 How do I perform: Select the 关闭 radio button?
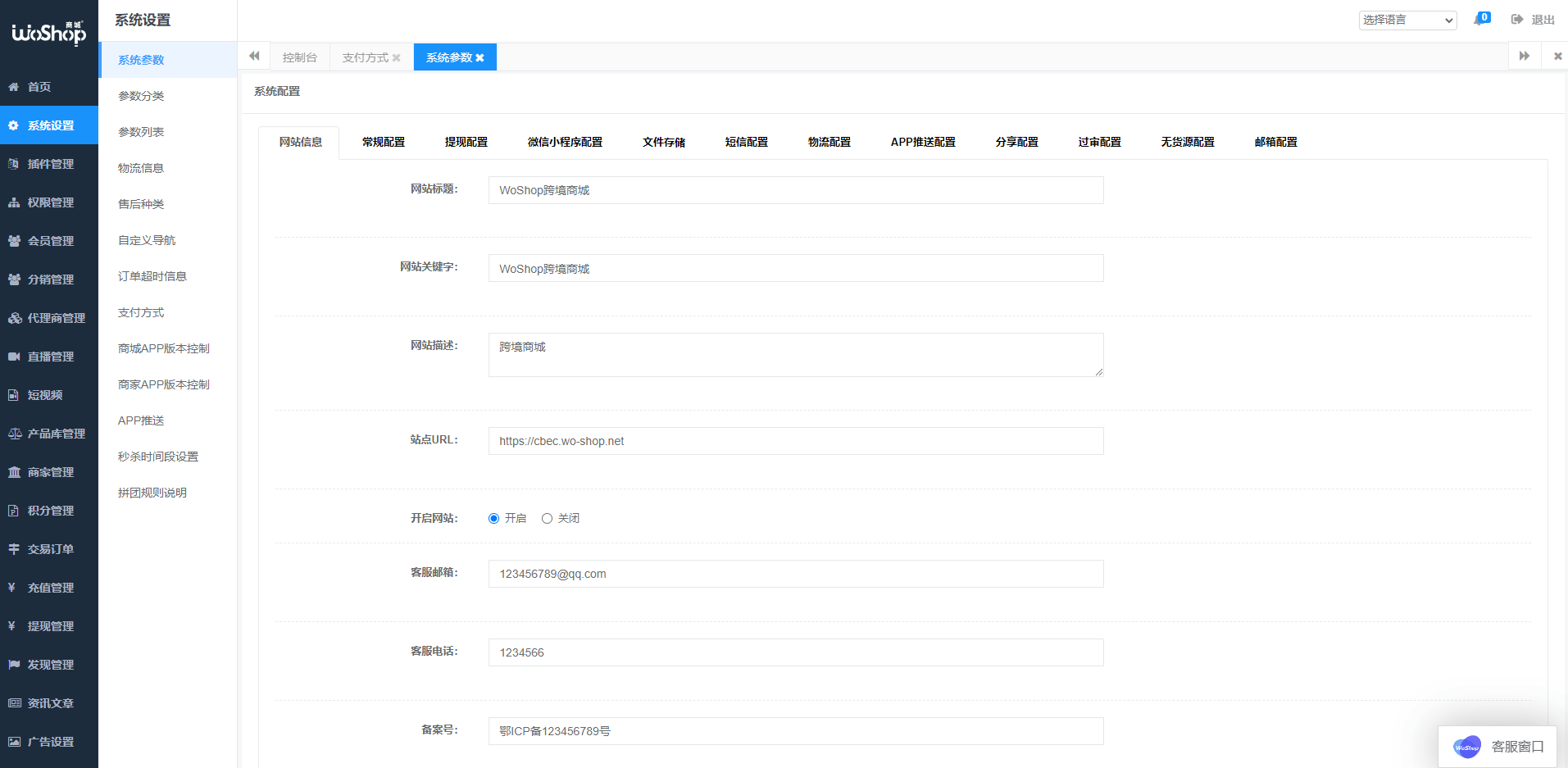point(547,518)
